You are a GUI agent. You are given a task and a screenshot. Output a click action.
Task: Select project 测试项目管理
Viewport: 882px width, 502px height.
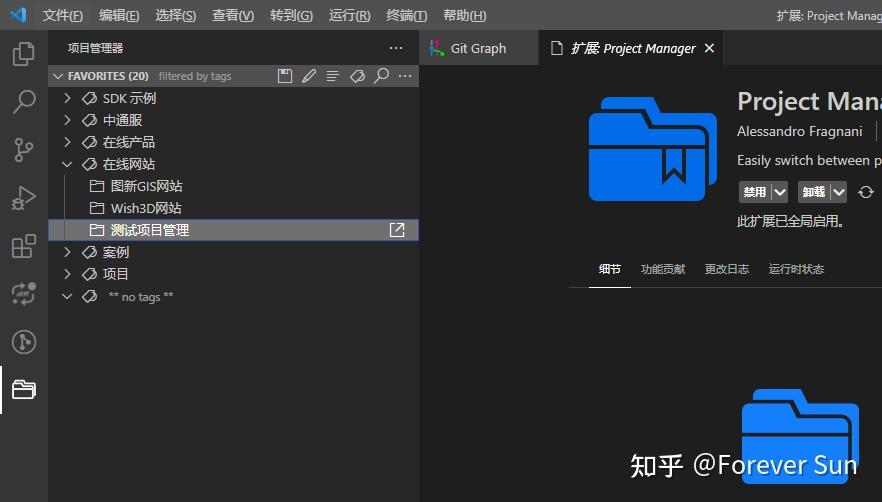click(233, 230)
